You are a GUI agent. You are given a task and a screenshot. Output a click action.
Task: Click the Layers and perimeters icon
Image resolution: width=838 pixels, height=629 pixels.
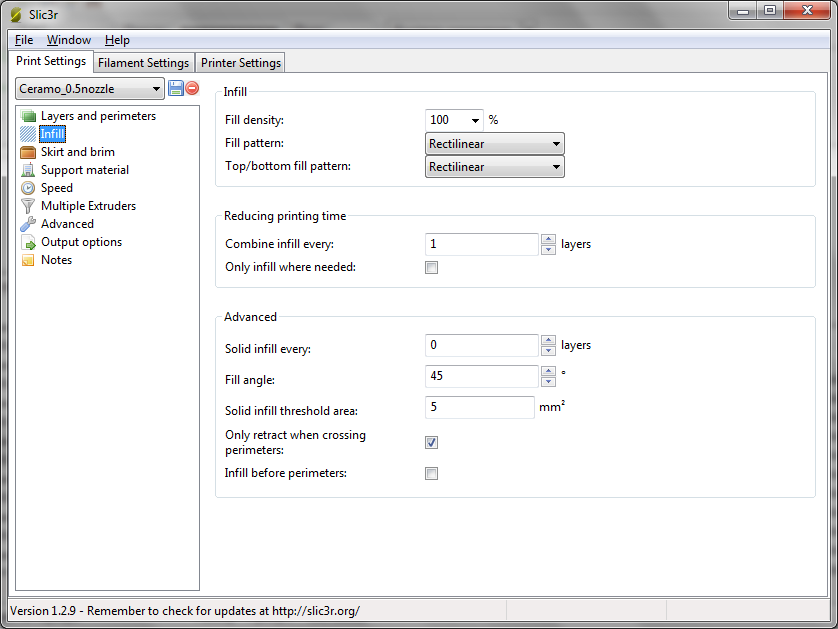point(28,116)
